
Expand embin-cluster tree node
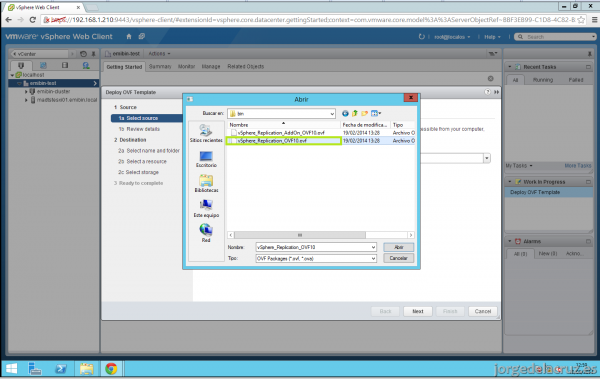point(26,91)
